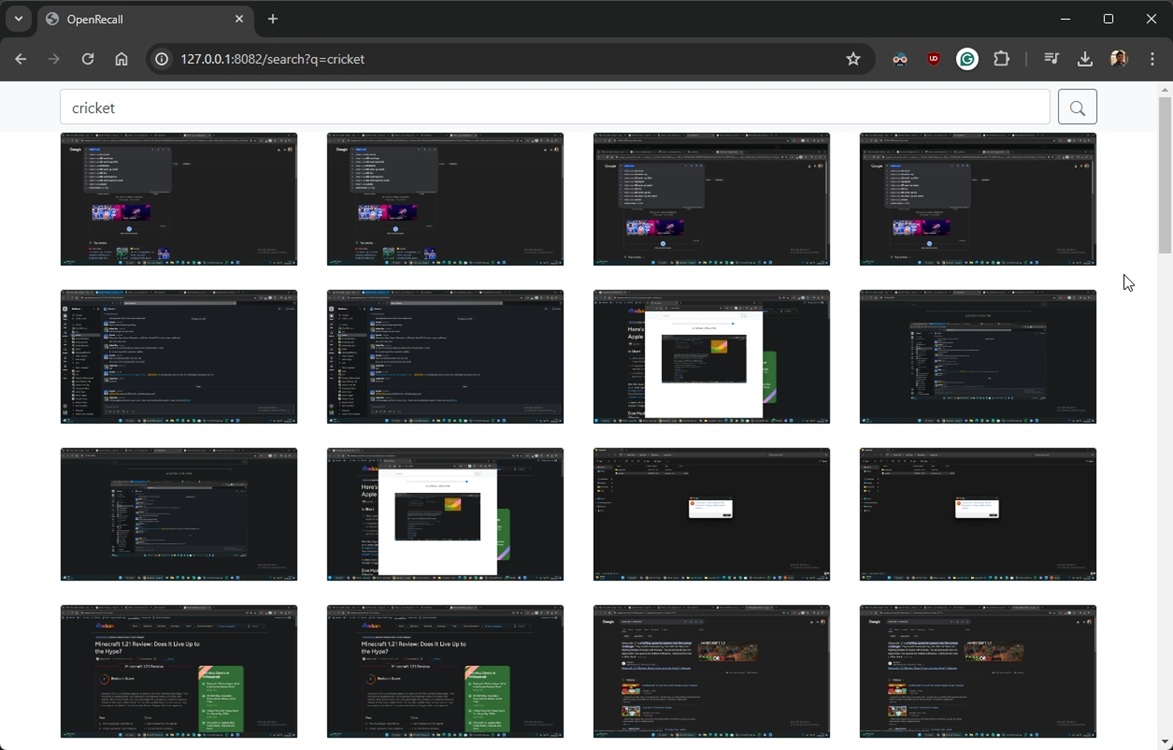
Task: Open the spy-face extension icon
Action: pyautogui.click(x=899, y=59)
